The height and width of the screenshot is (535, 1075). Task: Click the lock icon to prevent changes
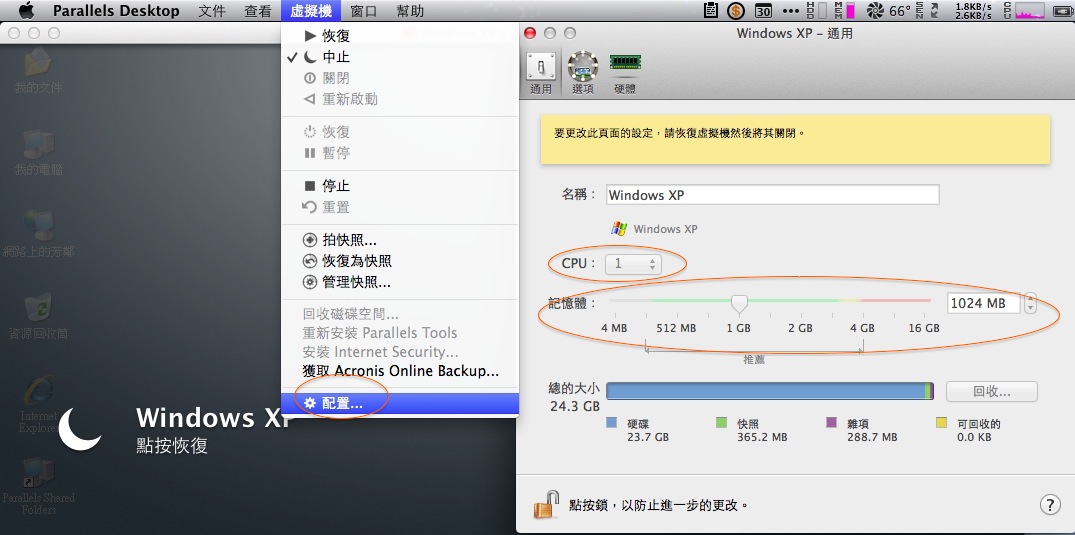pos(546,505)
